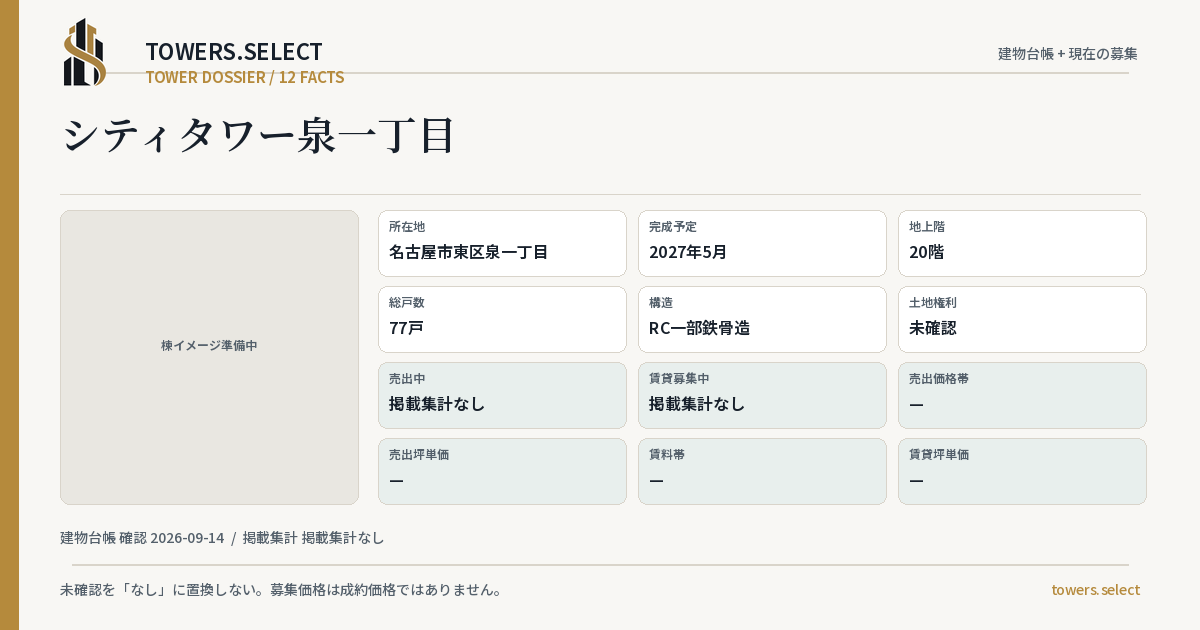Select the 所在地 card with 名古屋市東区泉一丁目
The height and width of the screenshot is (630, 1200).
pos(502,243)
